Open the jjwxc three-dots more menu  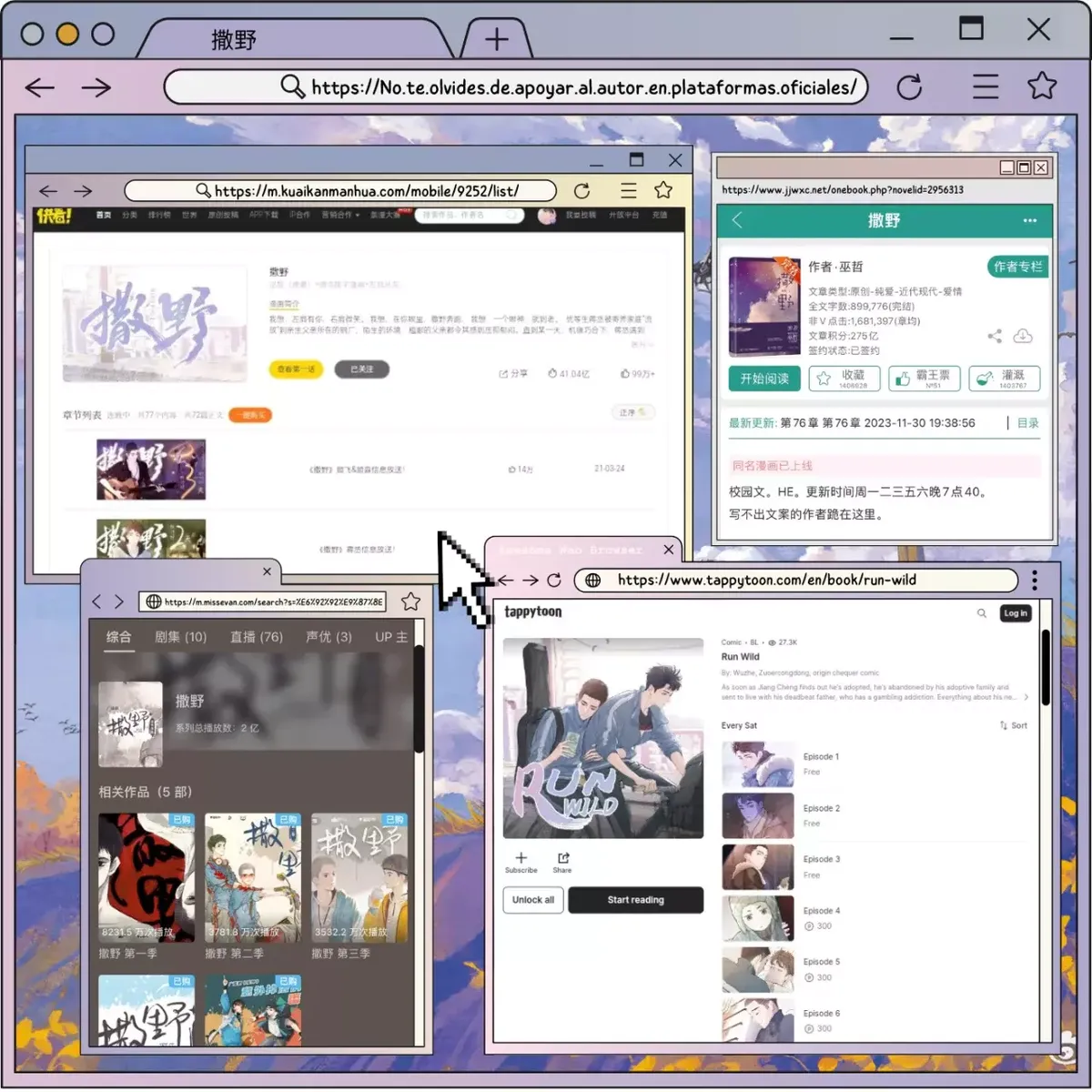pyautogui.click(x=1029, y=221)
